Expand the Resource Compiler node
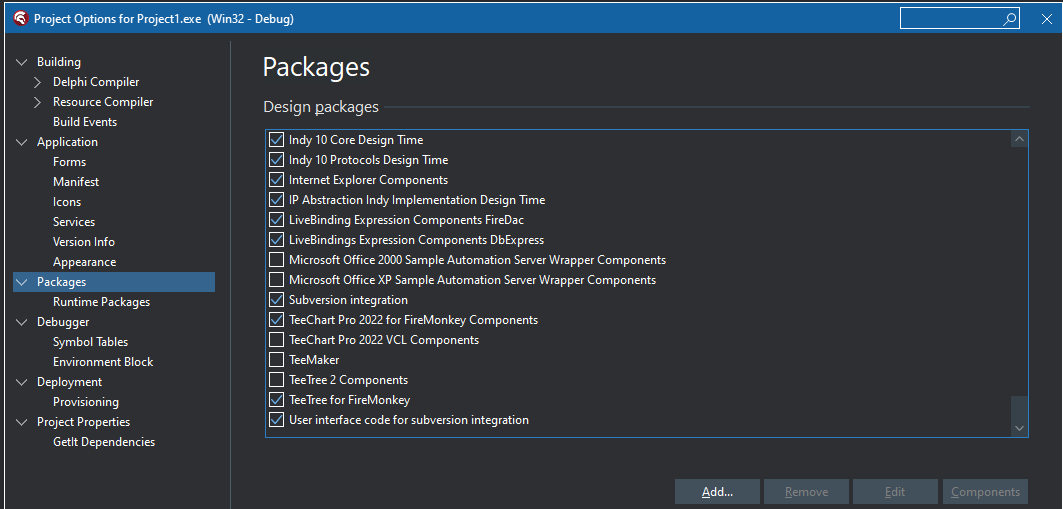The width and height of the screenshot is (1063, 509). (x=38, y=102)
